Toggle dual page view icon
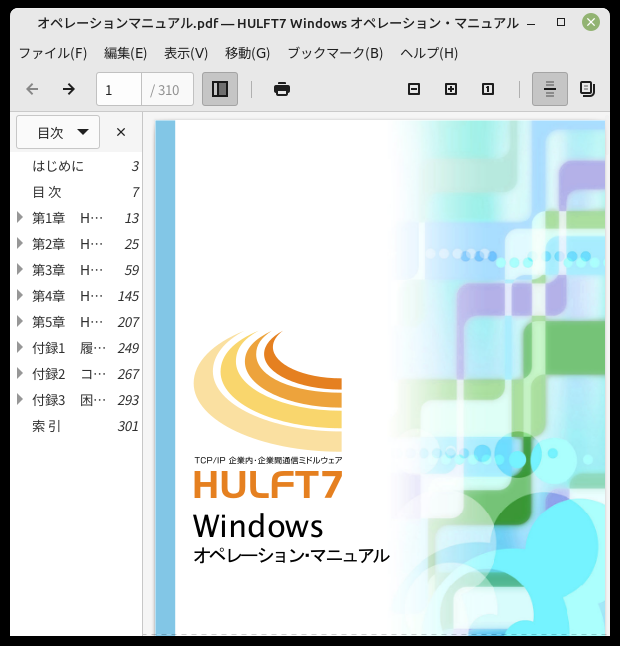Viewport: 620px width, 646px height. coord(587,89)
